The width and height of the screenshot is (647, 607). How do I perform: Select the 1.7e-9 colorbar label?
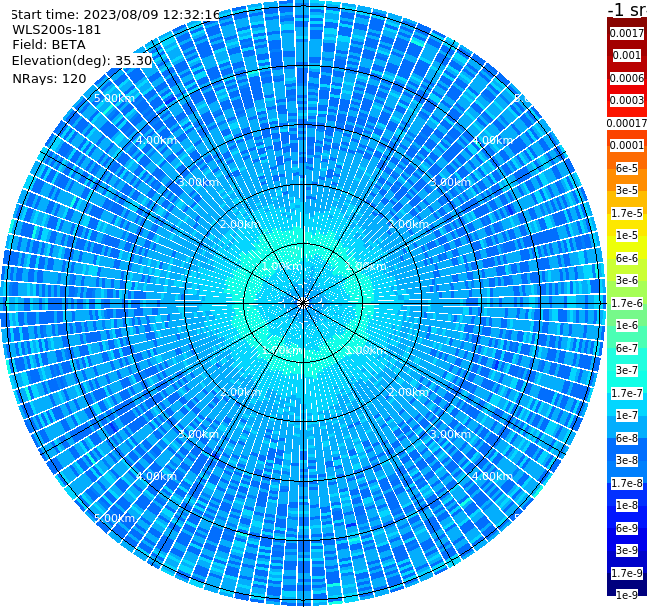point(627,573)
